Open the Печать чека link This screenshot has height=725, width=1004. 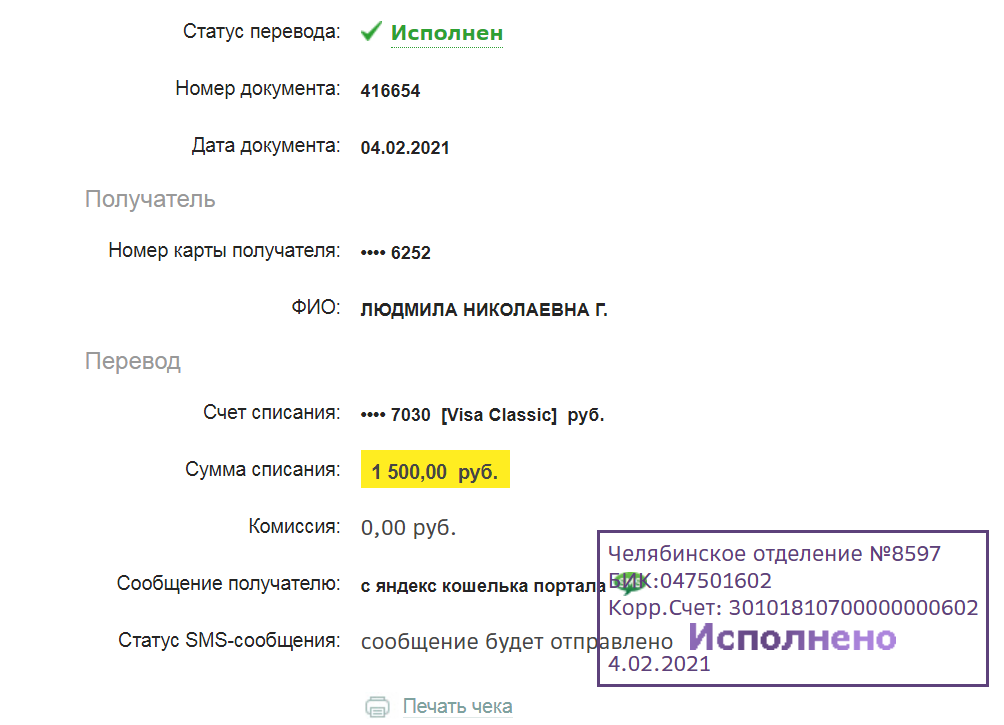pos(457,707)
